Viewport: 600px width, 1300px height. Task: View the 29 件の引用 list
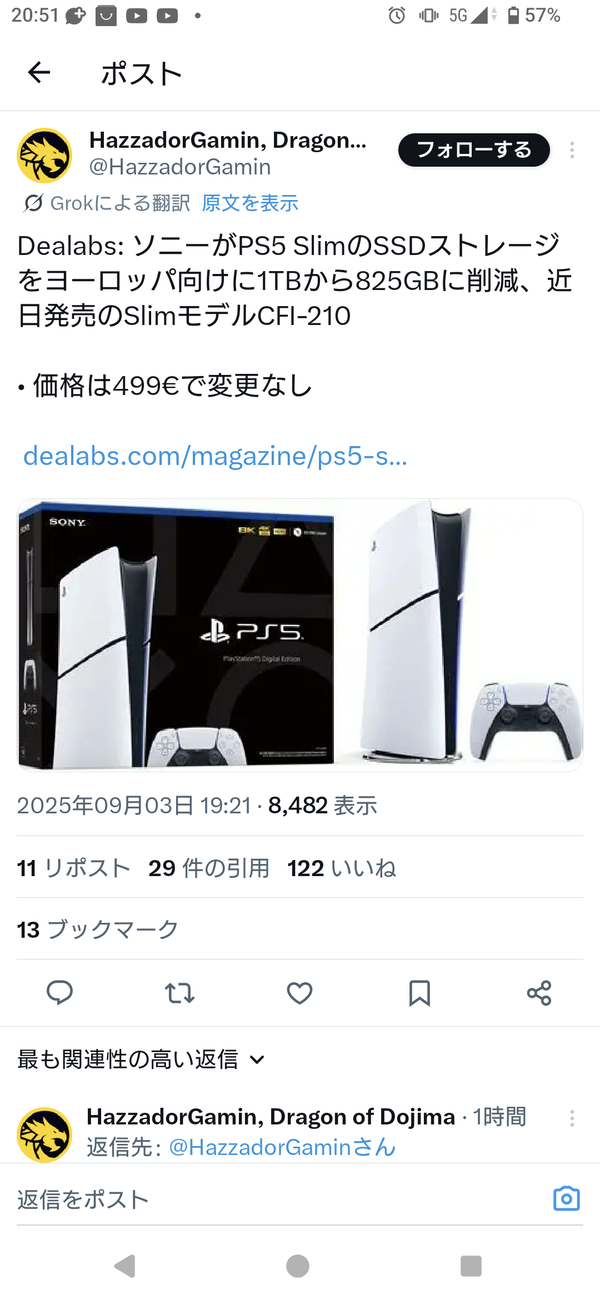pyautogui.click(x=209, y=868)
